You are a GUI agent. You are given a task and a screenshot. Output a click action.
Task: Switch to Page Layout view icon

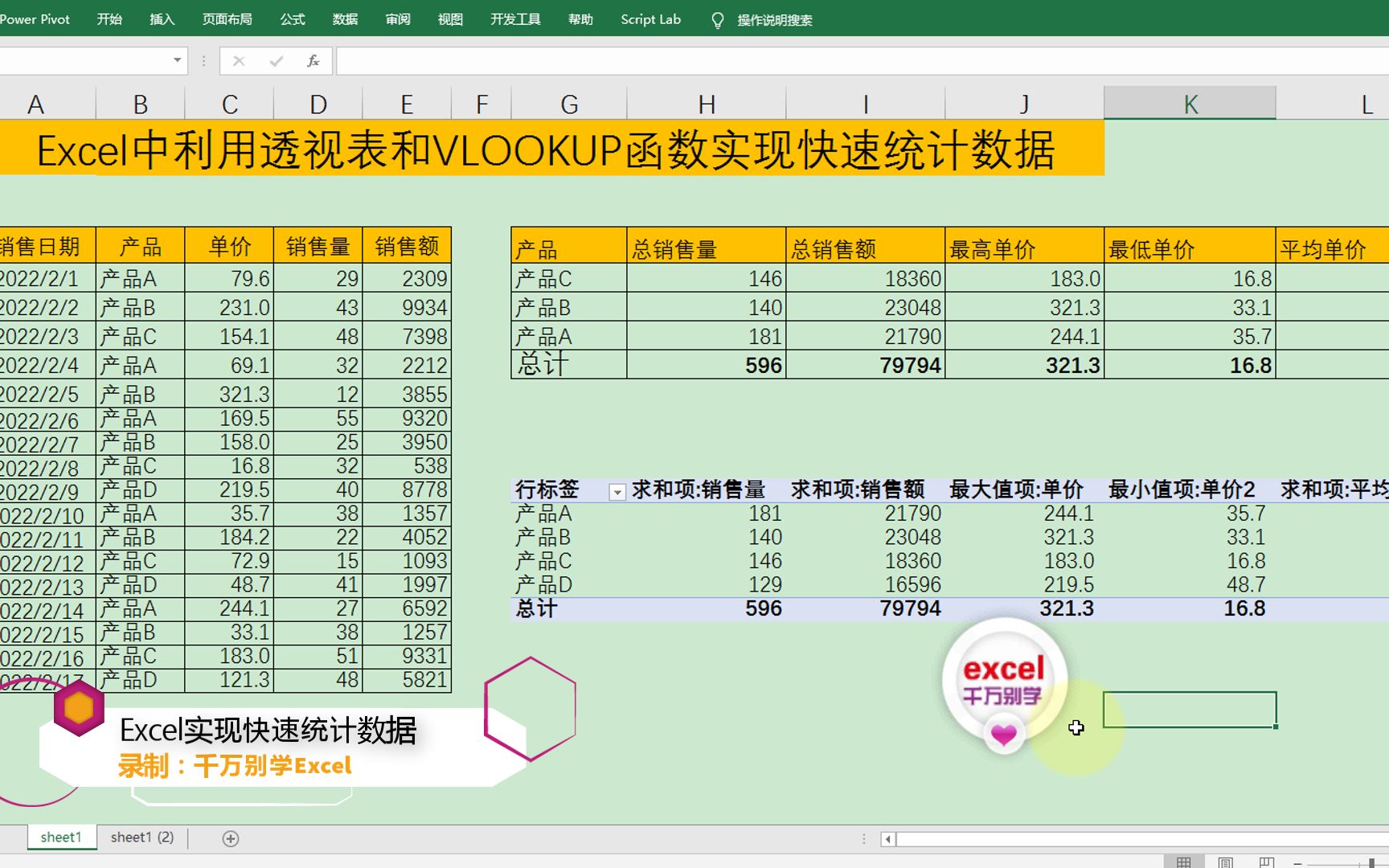pyautogui.click(x=1226, y=862)
